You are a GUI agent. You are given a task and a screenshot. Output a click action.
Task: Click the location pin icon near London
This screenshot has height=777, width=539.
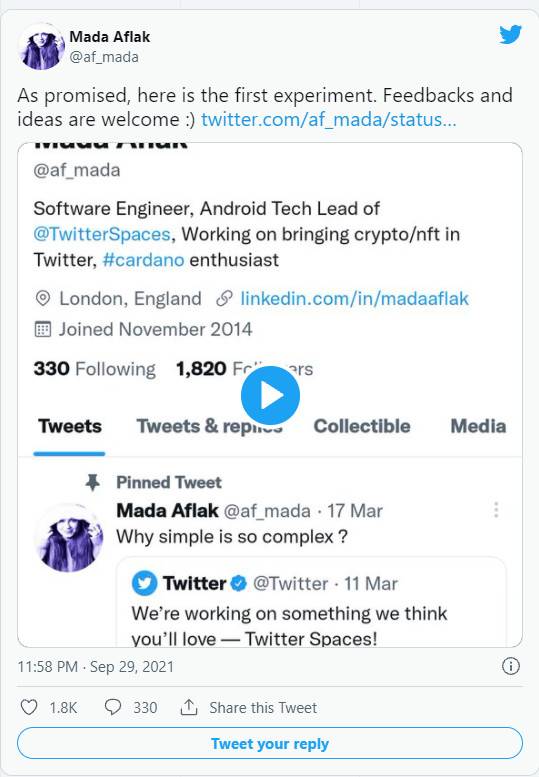pos(43,298)
